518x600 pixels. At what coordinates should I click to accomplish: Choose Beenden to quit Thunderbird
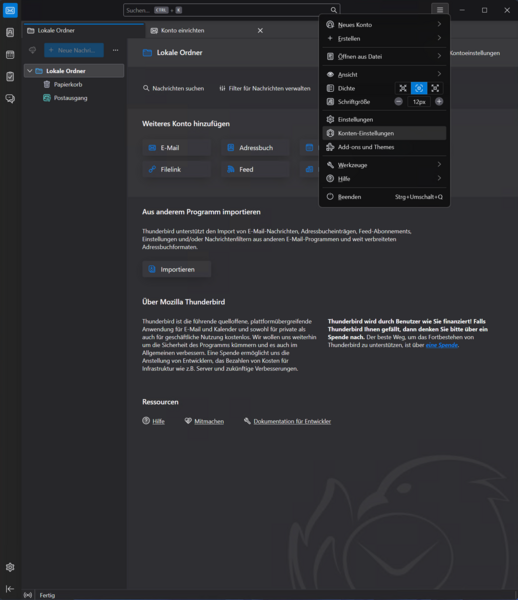click(384, 197)
